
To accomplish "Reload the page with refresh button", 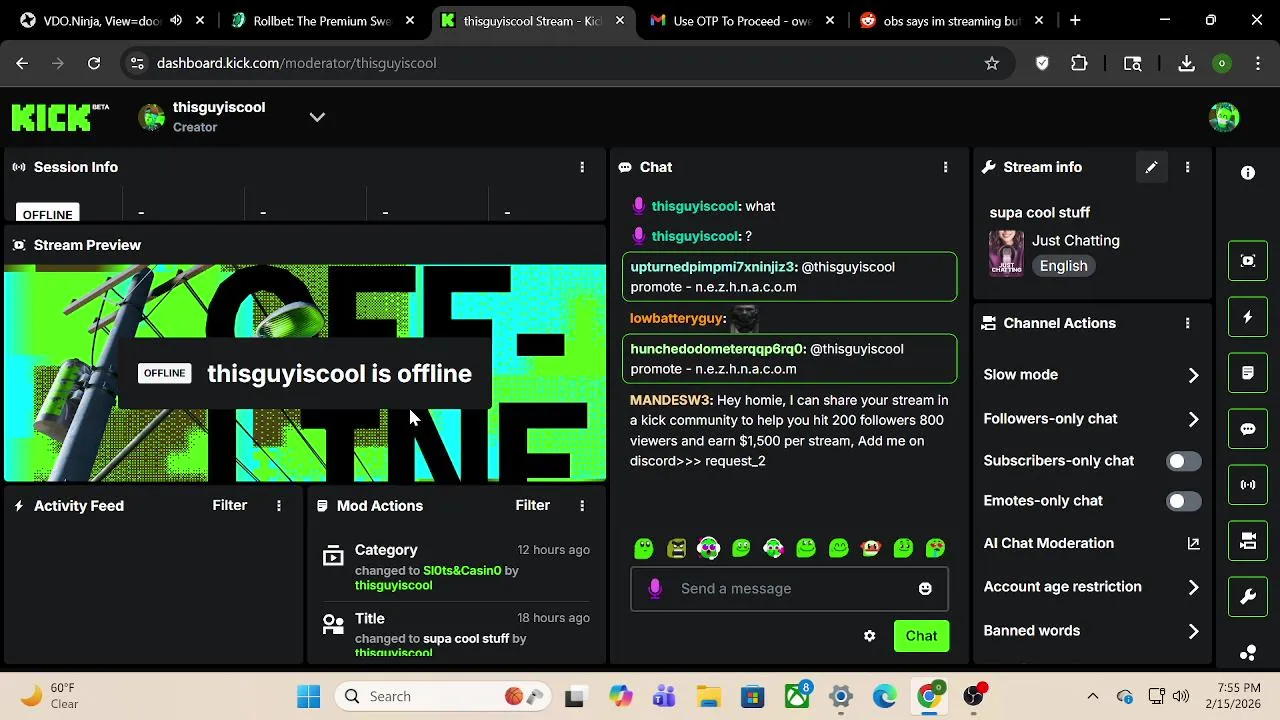I will tap(94, 63).
